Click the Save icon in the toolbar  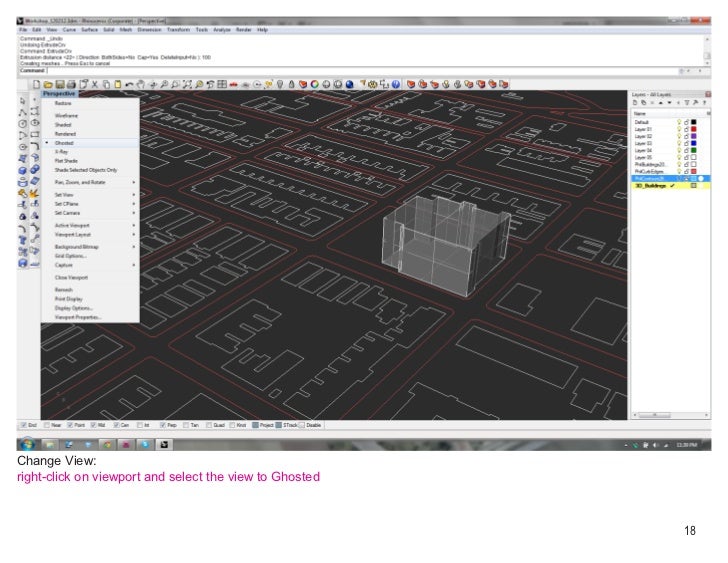pyautogui.click(x=59, y=84)
